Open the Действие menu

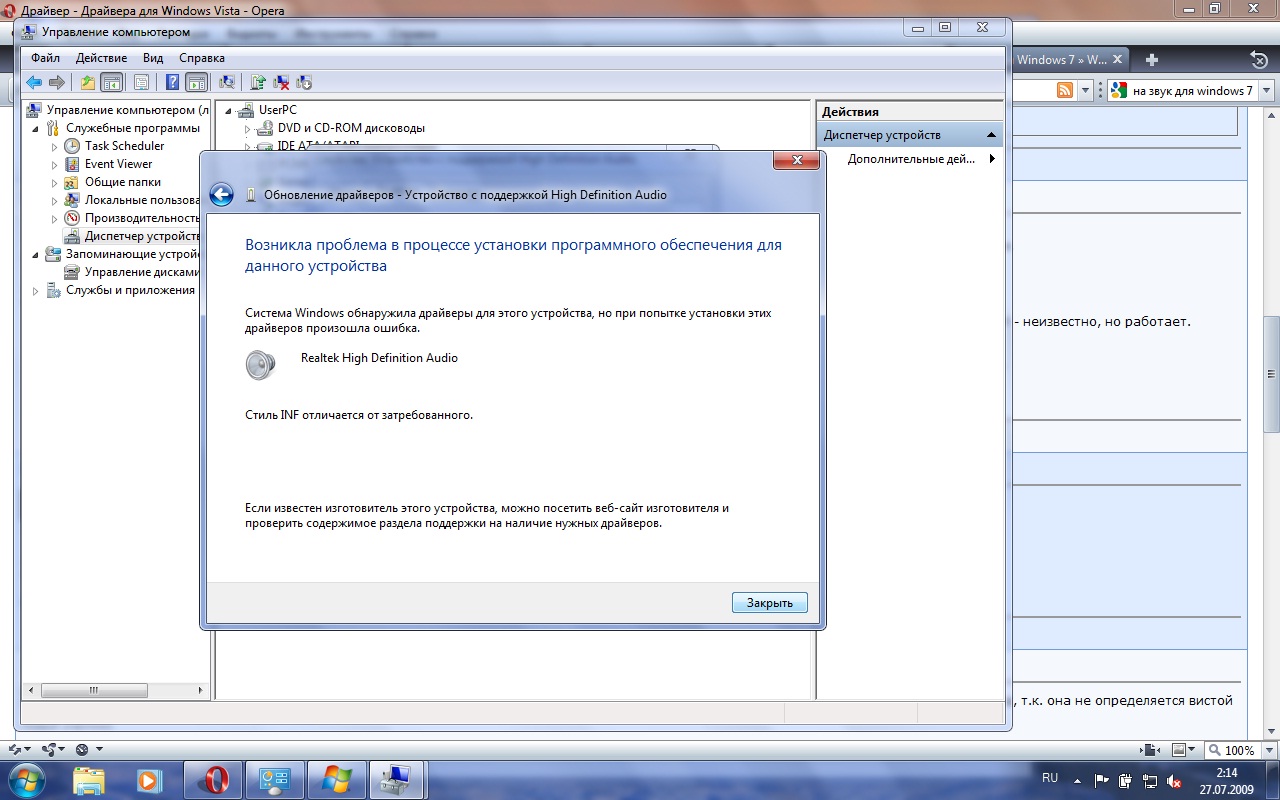tap(101, 58)
